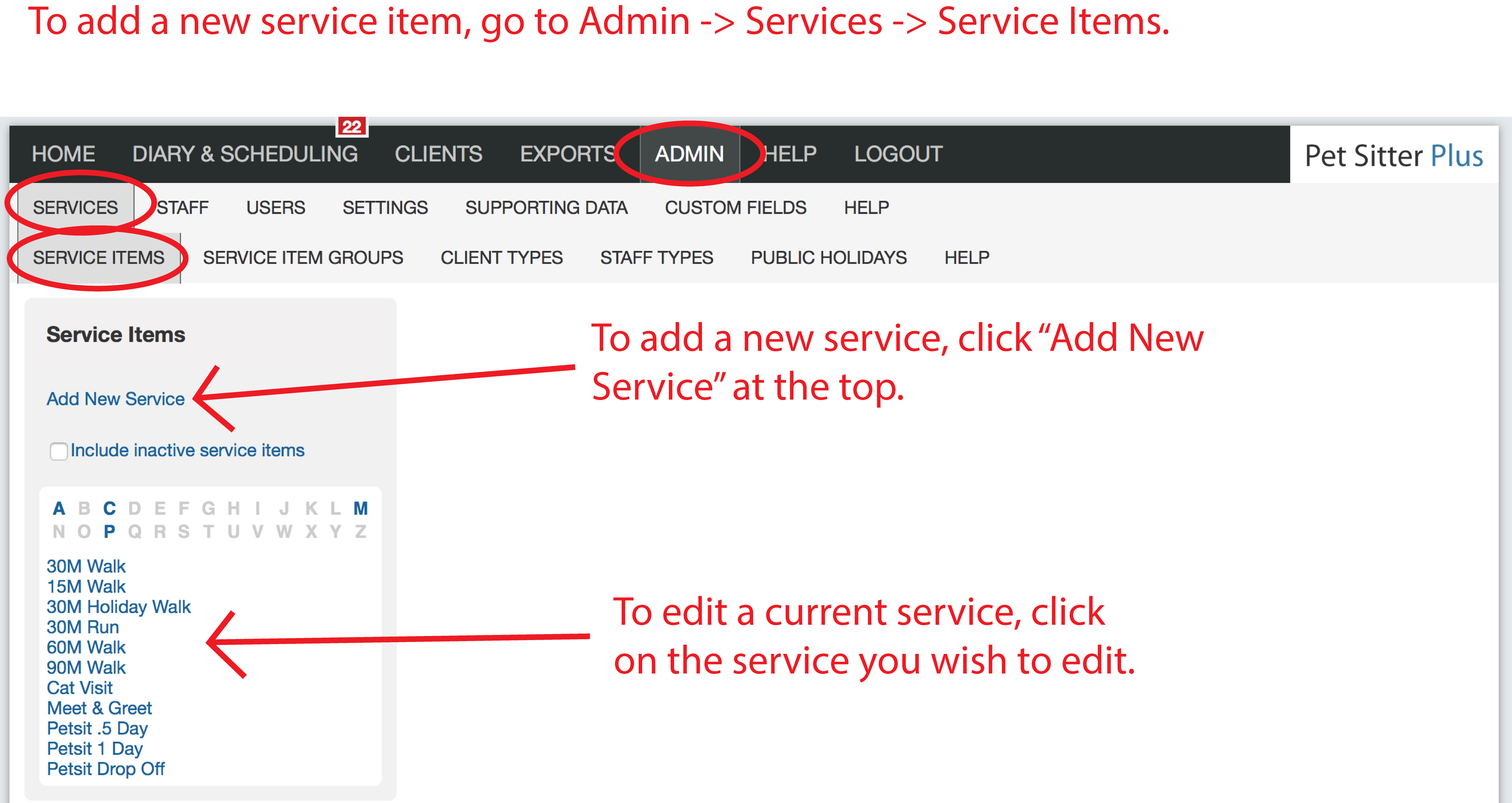Filter services by letter P
This screenshot has width=1512, height=803.
coord(109,532)
